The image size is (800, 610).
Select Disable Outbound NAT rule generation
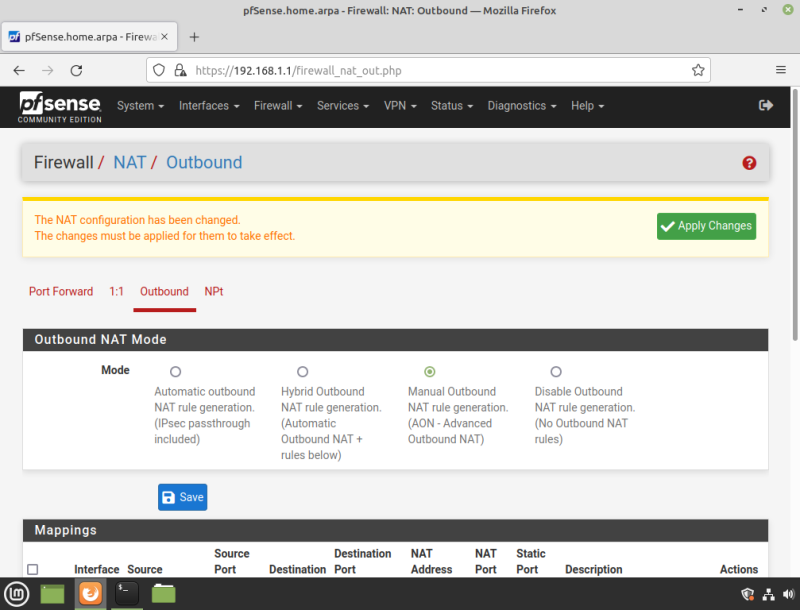(x=556, y=372)
